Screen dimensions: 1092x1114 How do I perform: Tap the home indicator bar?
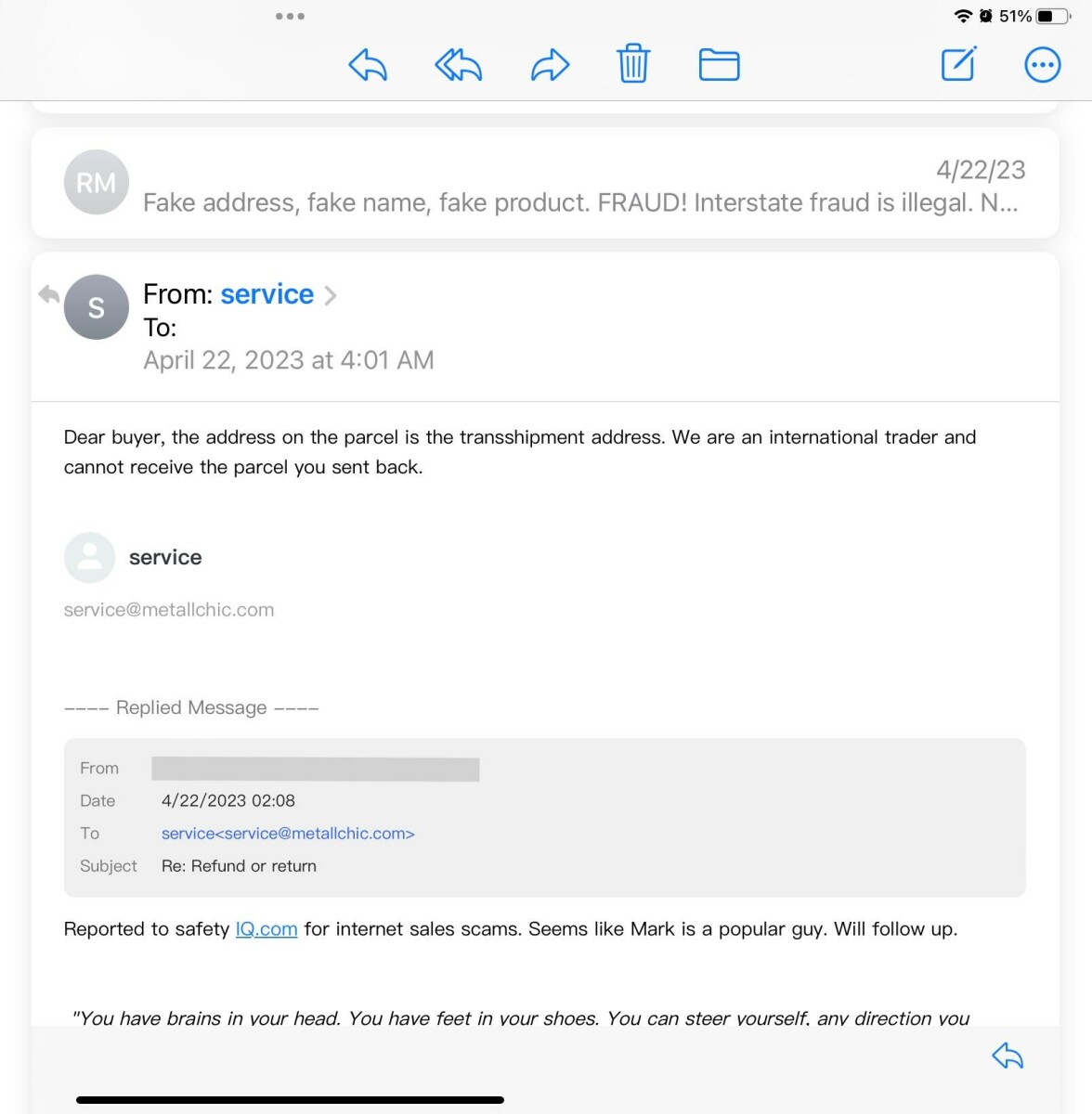pyautogui.click(x=290, y=1100)
